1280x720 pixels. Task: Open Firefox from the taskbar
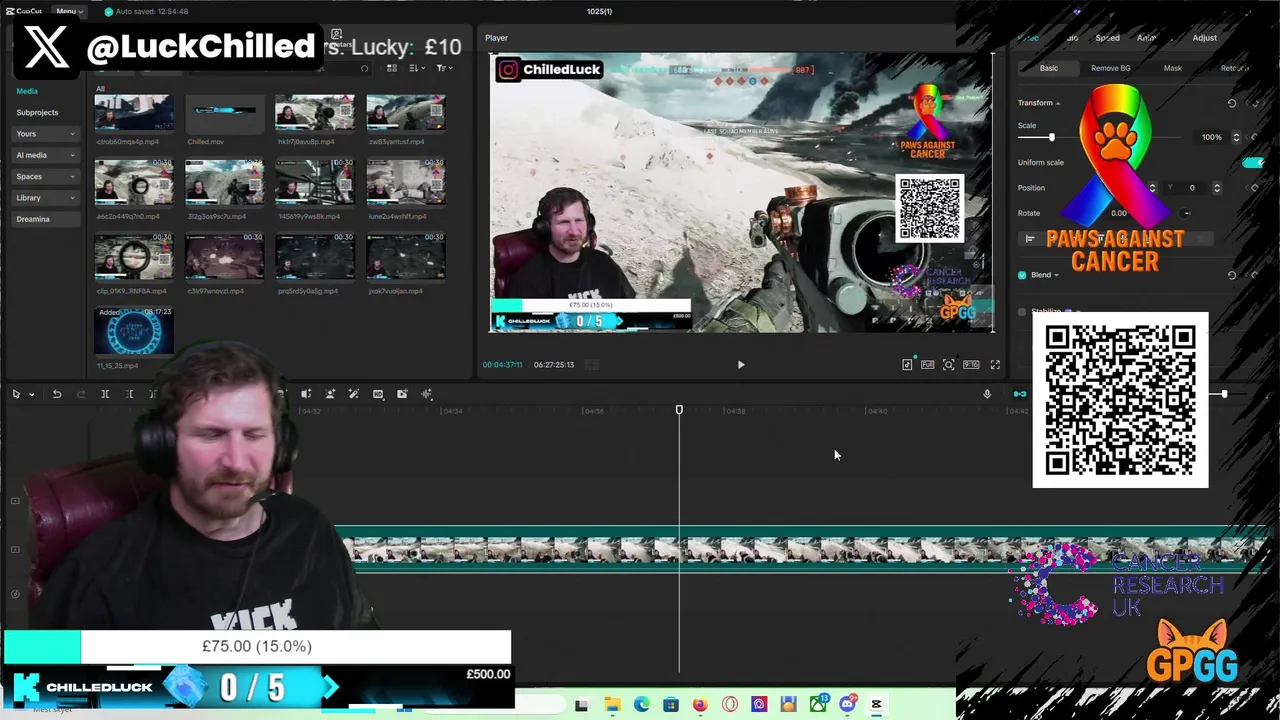click(x=700, y=705)
